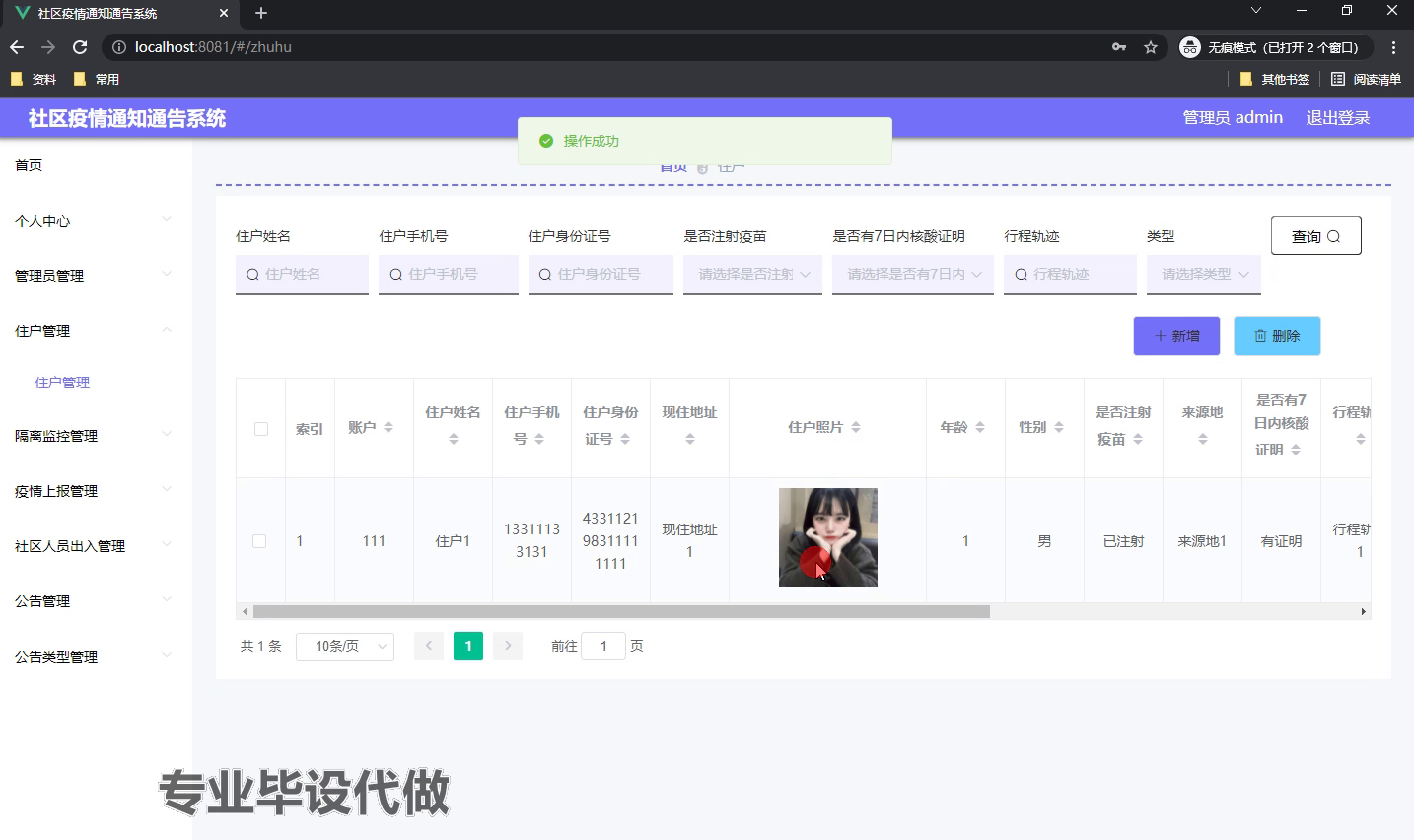Click the 前往 page number input

pyautogui.click(x=603, y=646)
